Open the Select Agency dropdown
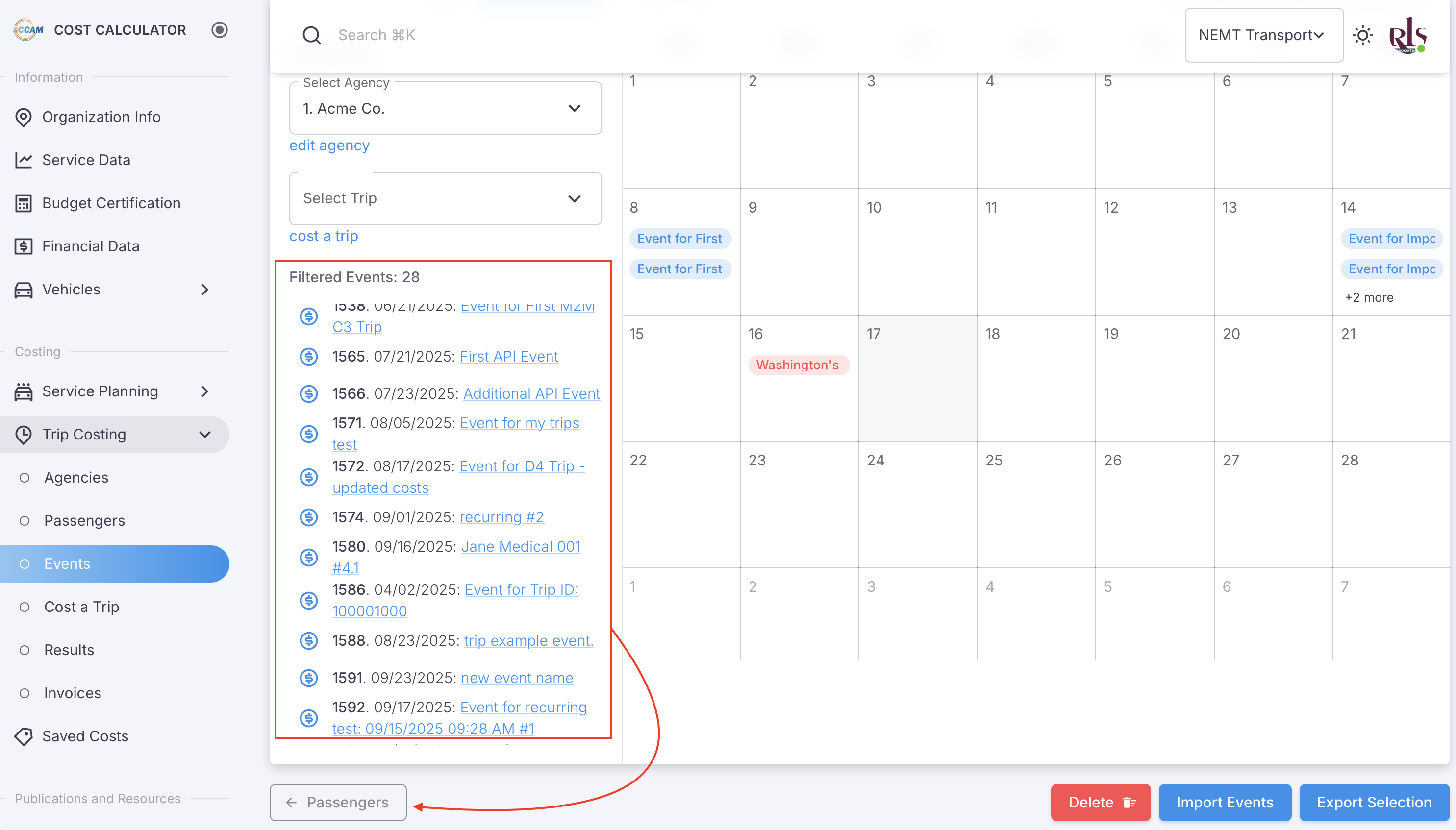This screenshot has width=1456, height=830. pyautogui.click(x=445, y=108)
